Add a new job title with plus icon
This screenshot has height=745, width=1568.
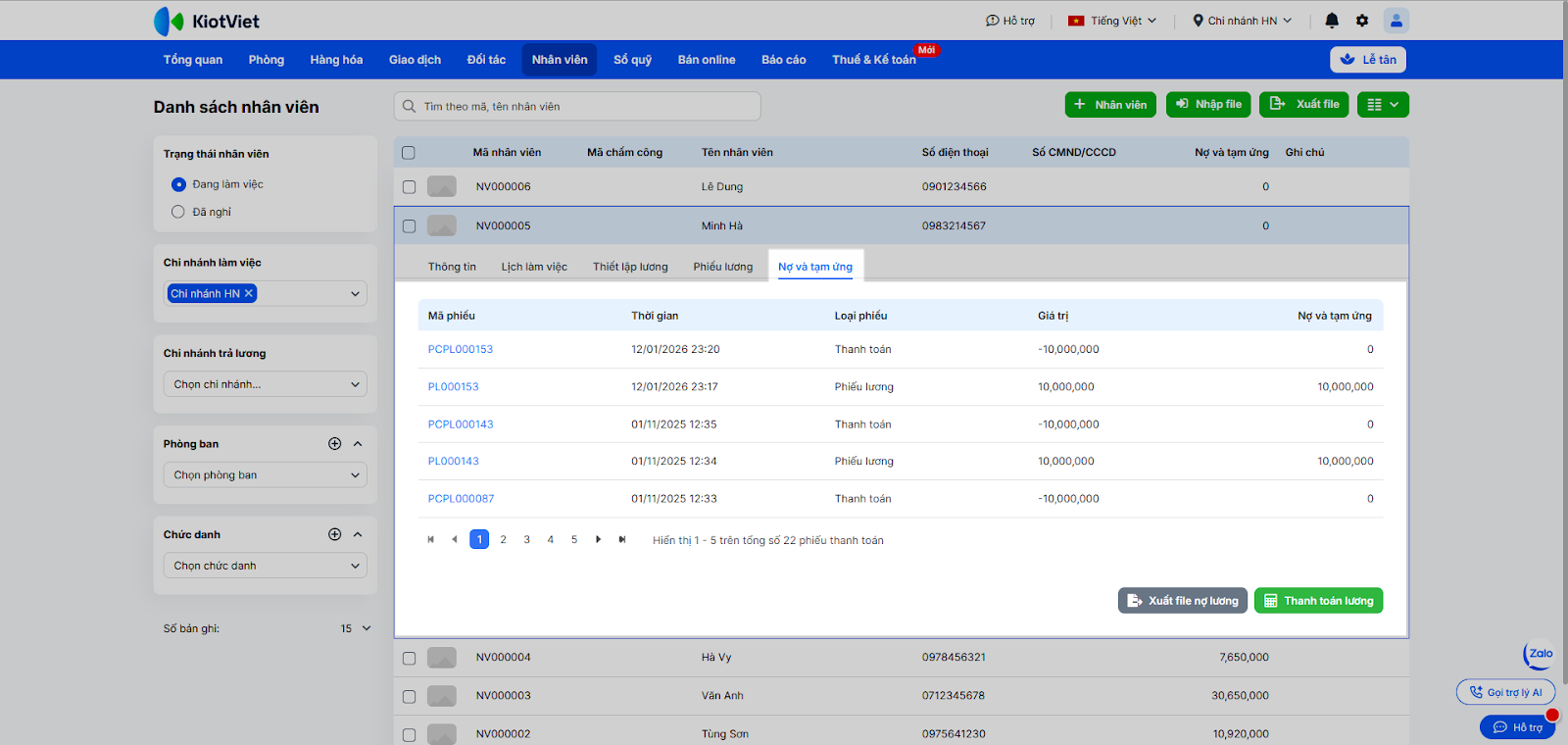(334, 534)
